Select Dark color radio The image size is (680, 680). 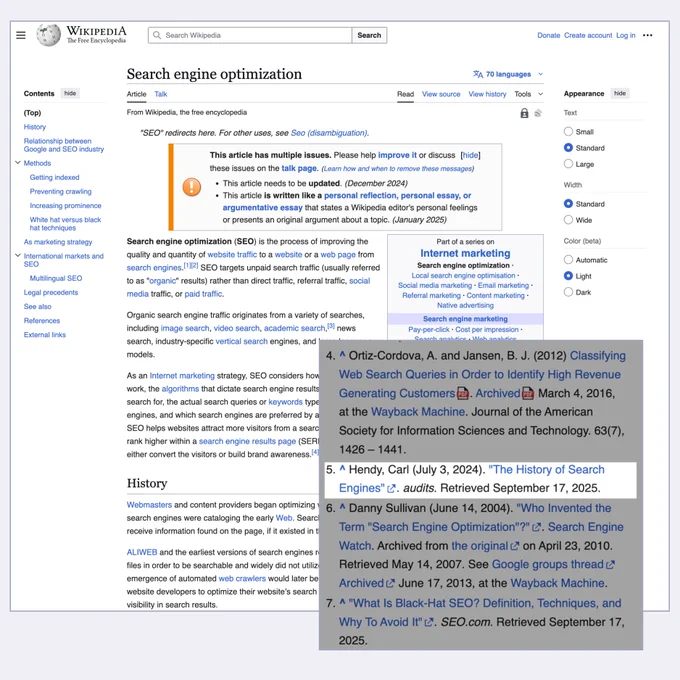[x=568, y=292]
